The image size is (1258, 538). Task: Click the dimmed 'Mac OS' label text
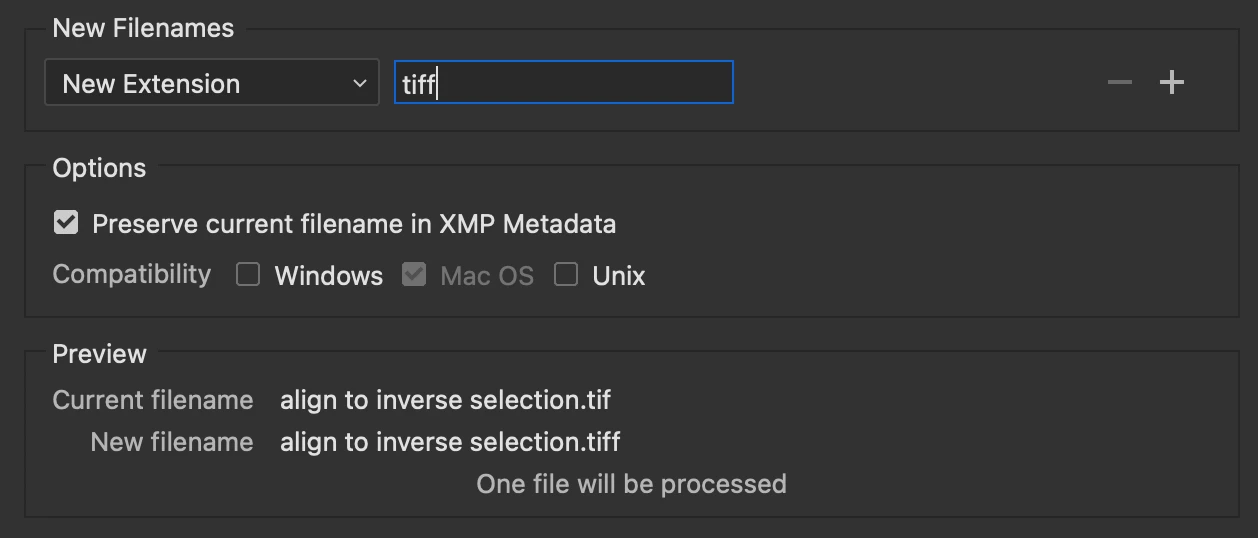click(x=487, y=276)
